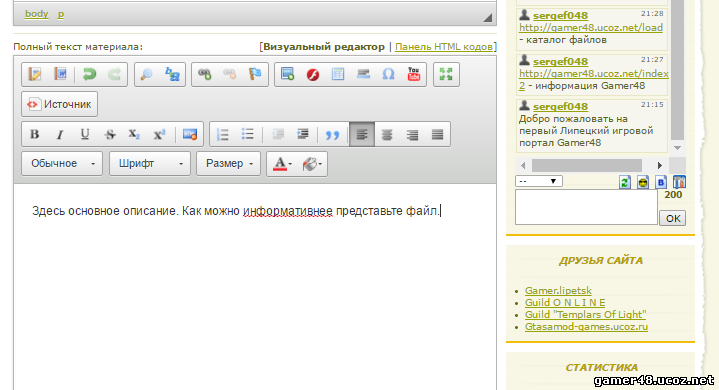The width and height of the screenshot is (719, 390).
Task: Insert a table with the table icon
Action: click(x=338, y=74)
